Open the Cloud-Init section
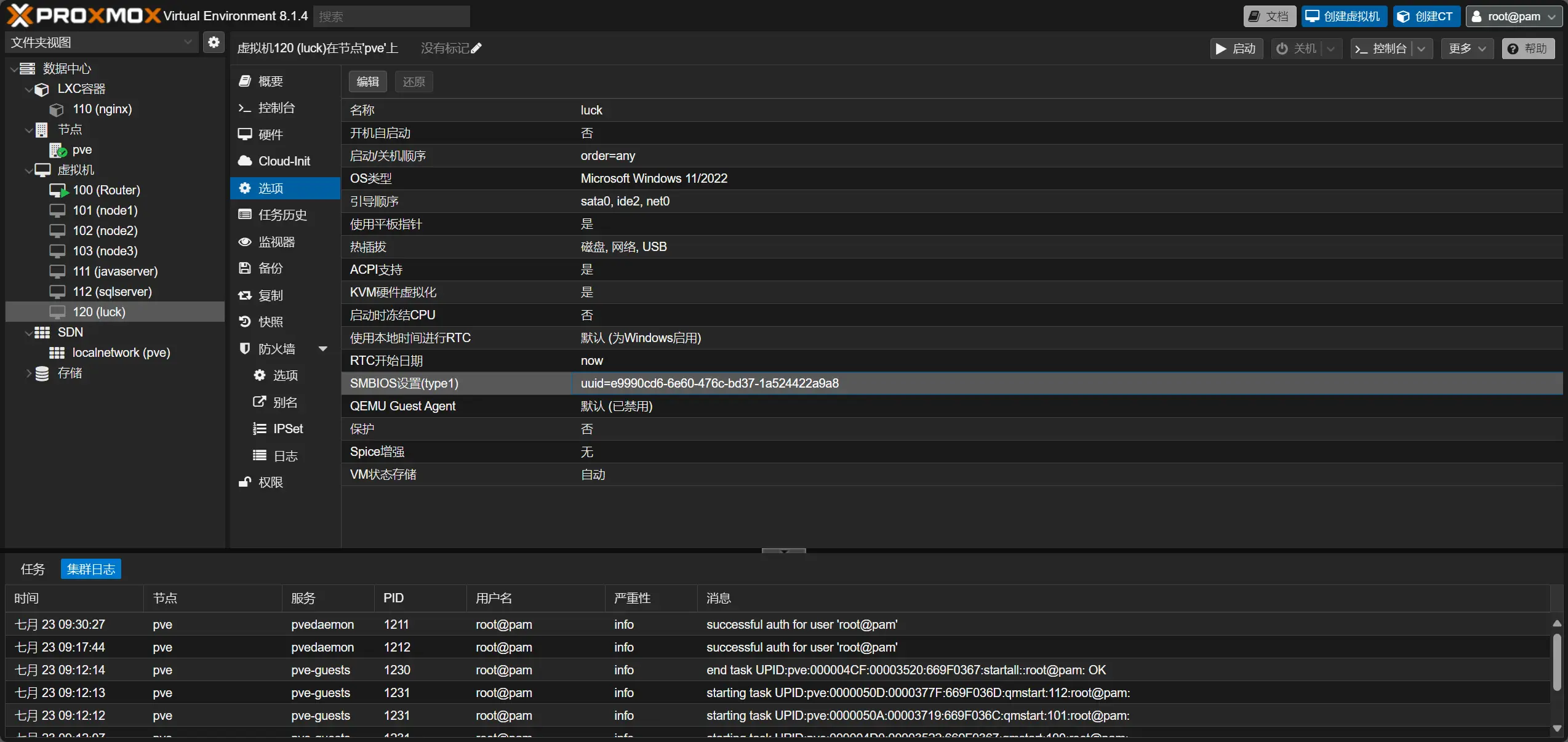 [283, 161]
